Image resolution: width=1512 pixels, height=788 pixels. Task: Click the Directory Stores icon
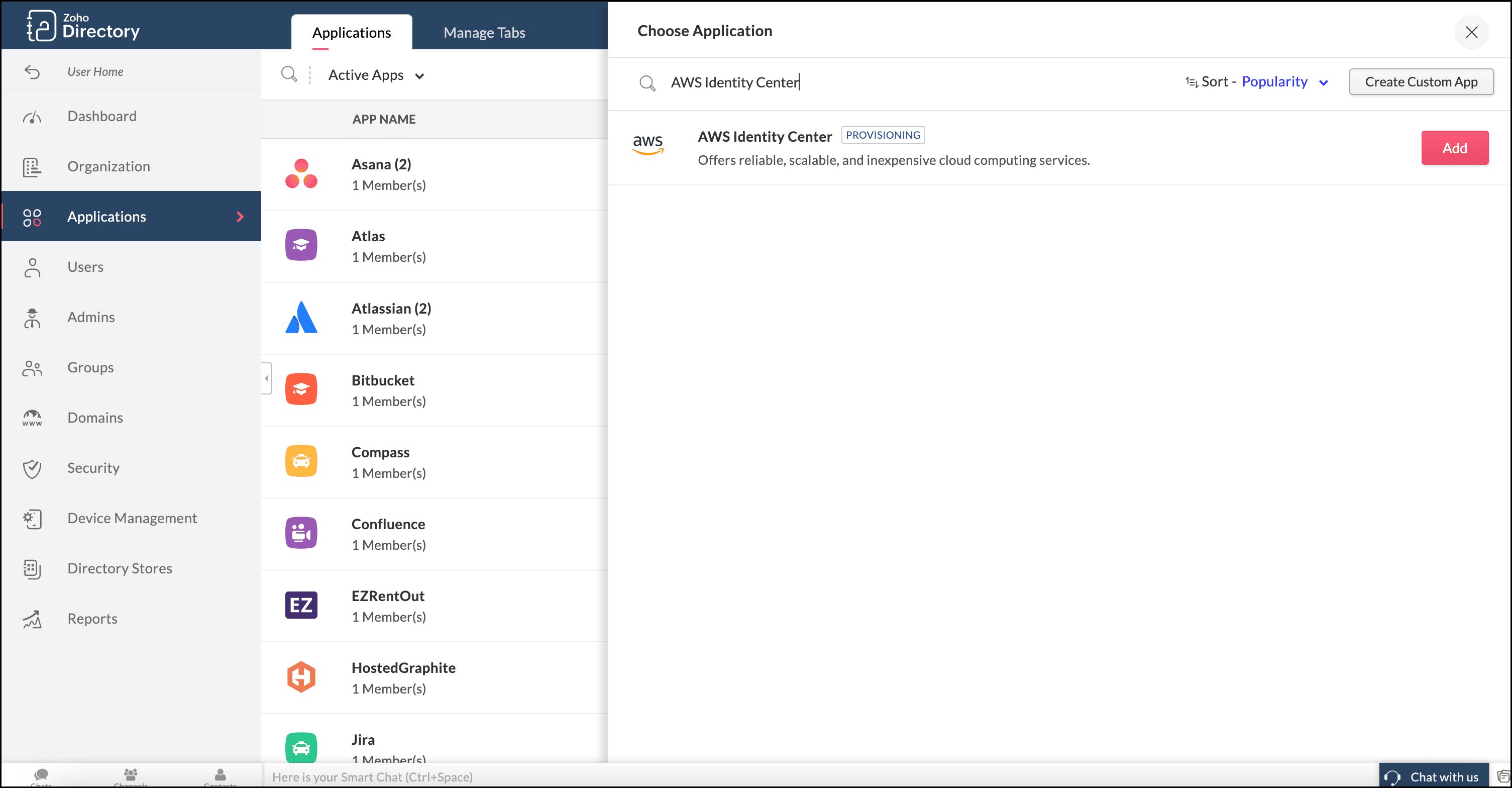pyautogui.click(x=32, y=569)
